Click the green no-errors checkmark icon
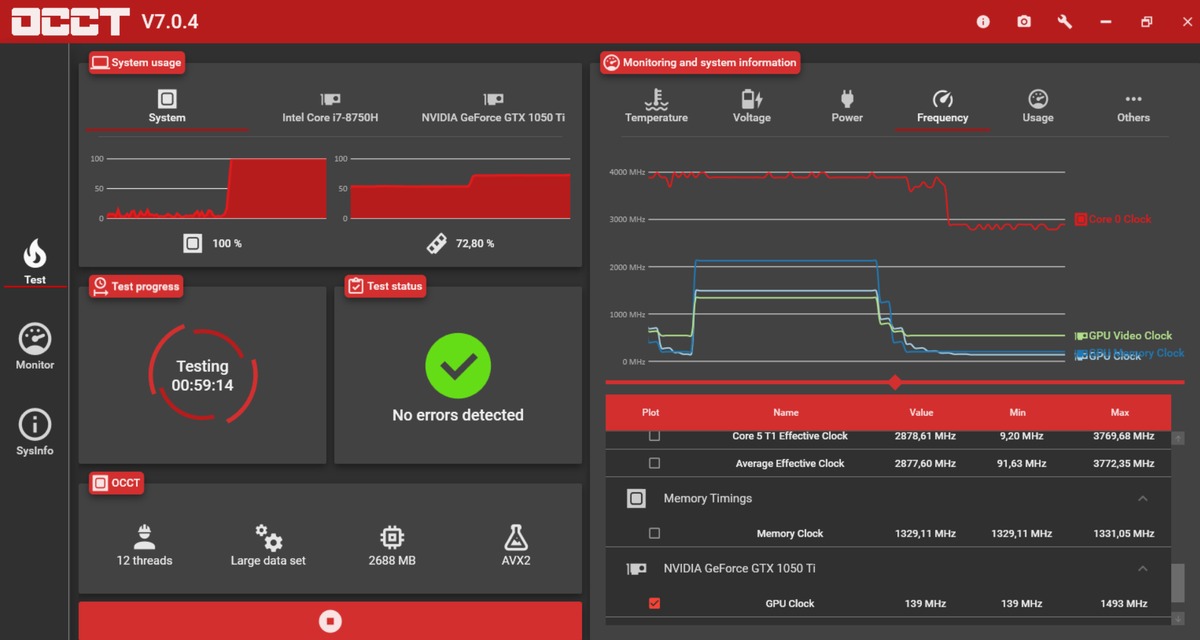Viewport: 1200px width, 640px height. [x=458, y=367]
